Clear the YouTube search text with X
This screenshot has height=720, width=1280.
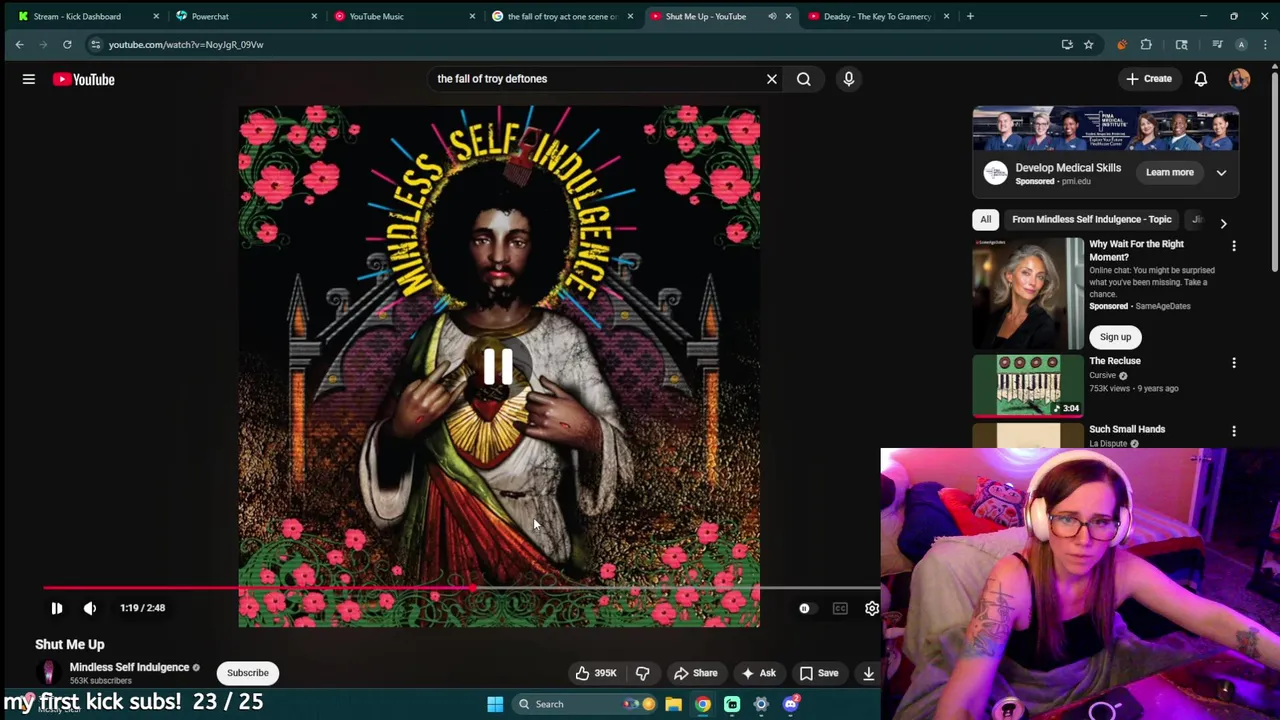pos(772,79)
